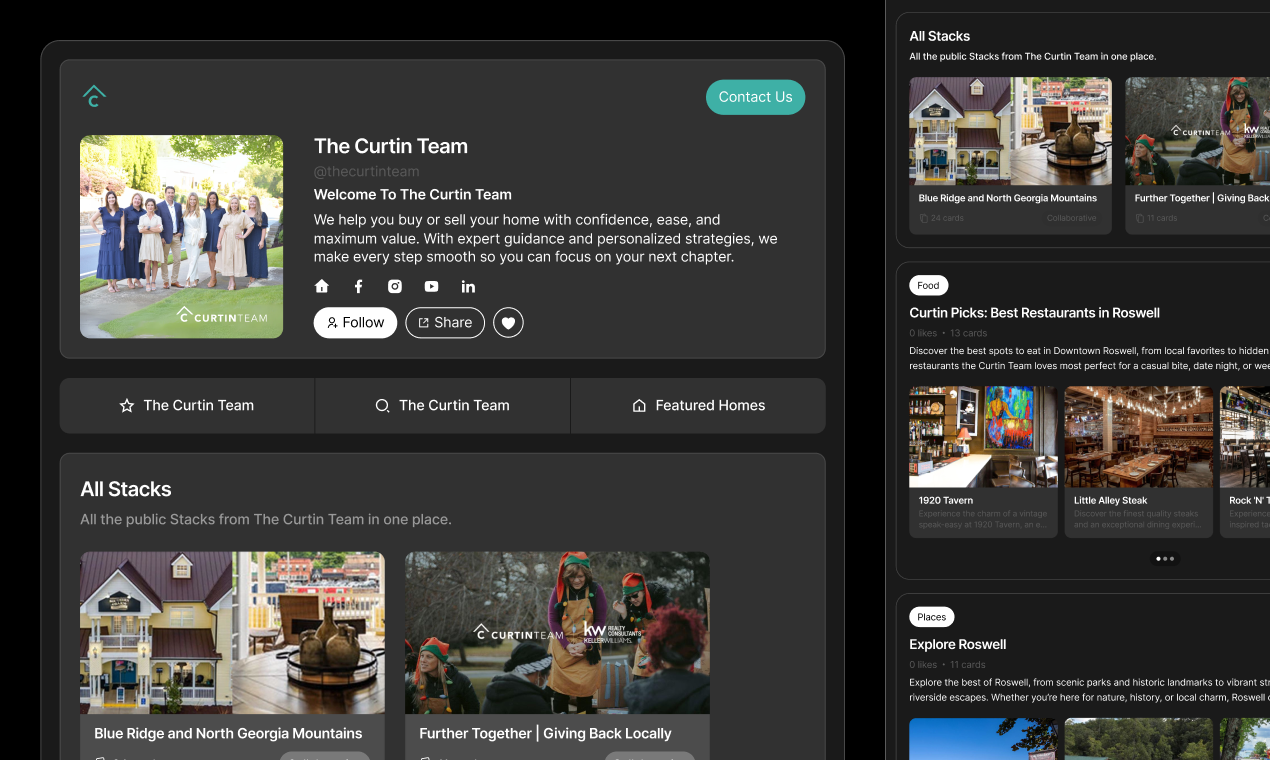The width and height of the screenshot is (1270, 760).
Task: Select the search The Curtin Team tab
Action: pyautogui.click(x=443, y=406)
